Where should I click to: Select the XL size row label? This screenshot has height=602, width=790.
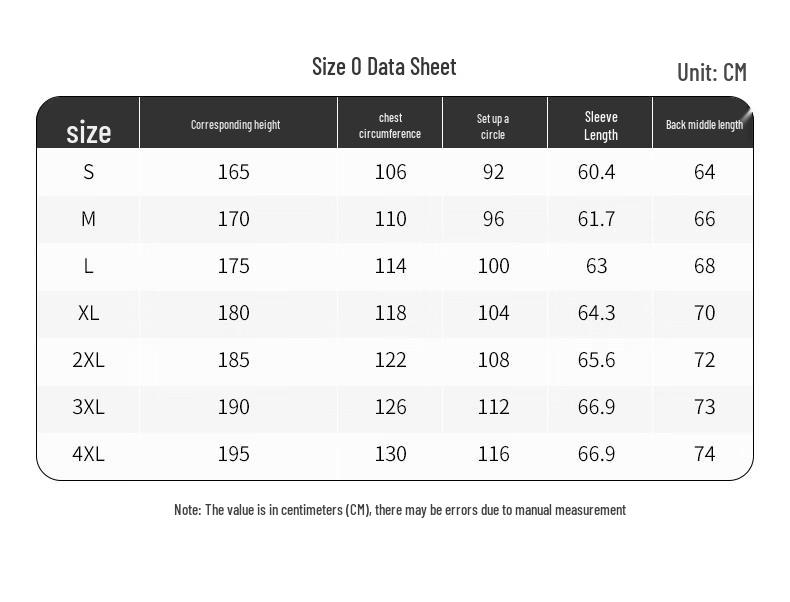coord(88,313)
